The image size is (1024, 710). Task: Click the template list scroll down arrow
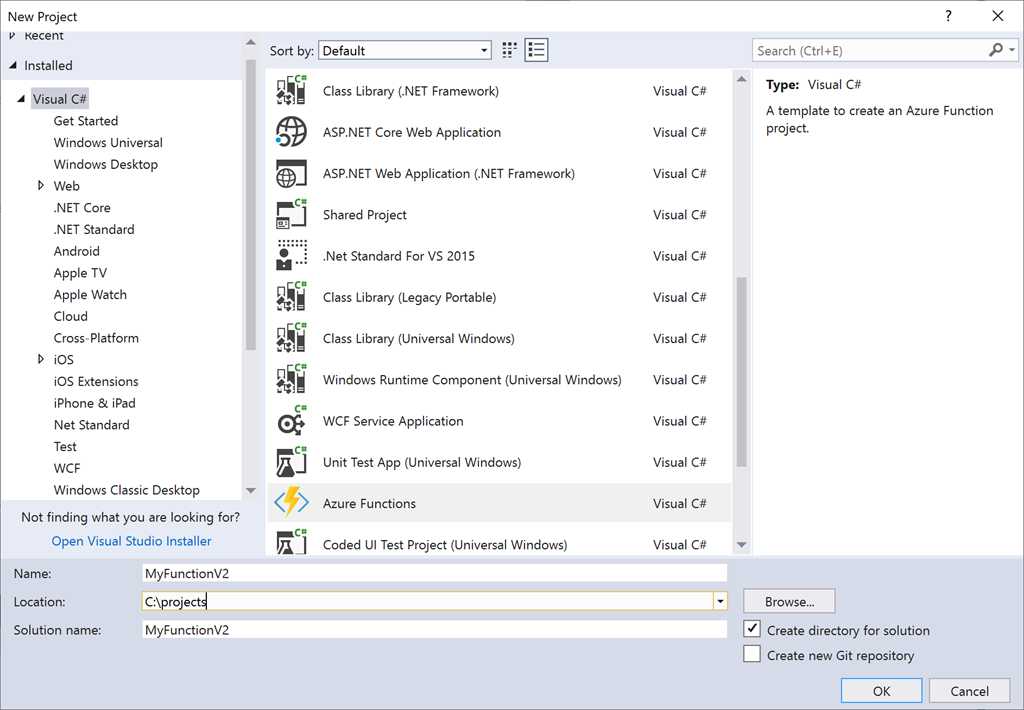[x=741, y=545]
